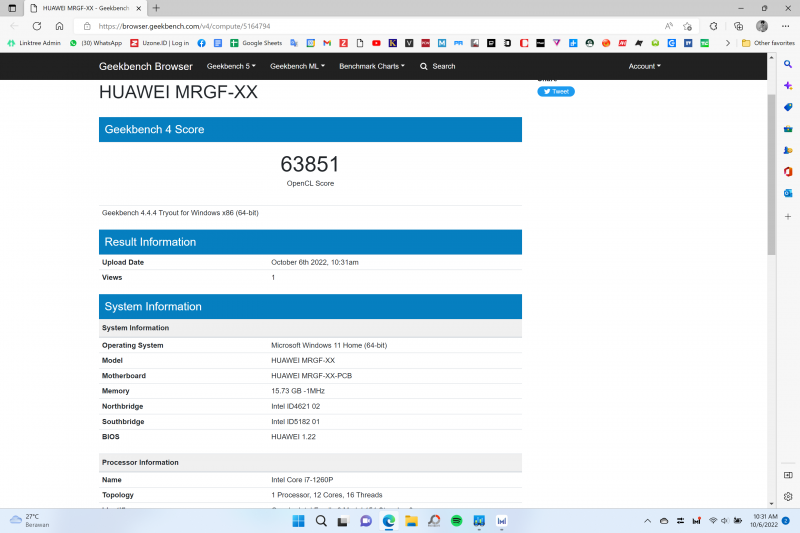Expand the Geekbench 5 dropdown menu
Image resolution: width=800 pixels, height=533 pixels.
click(x=231, y=66)
